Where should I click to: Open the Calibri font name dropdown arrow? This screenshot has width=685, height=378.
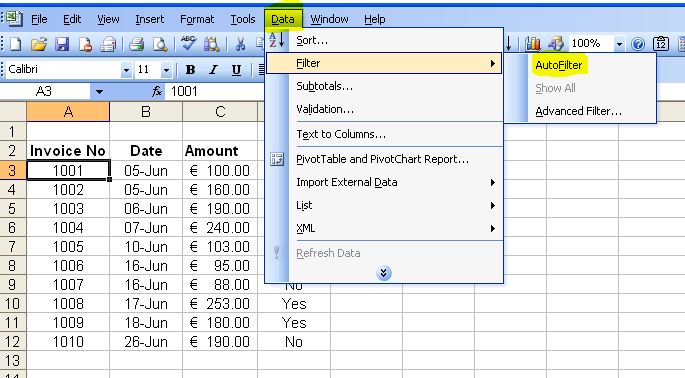click(126, 70)
